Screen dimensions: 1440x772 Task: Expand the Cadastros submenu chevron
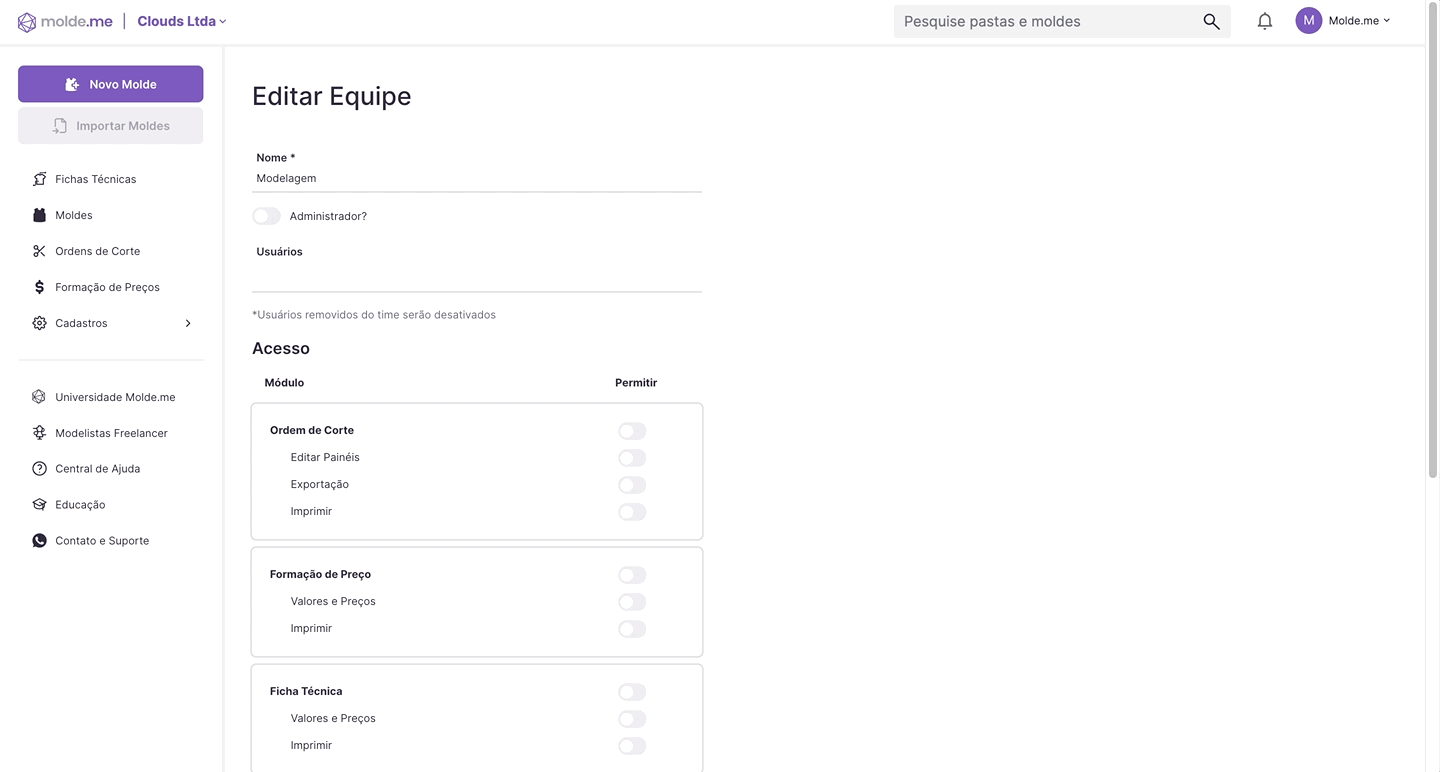click(x=188, y=323)
